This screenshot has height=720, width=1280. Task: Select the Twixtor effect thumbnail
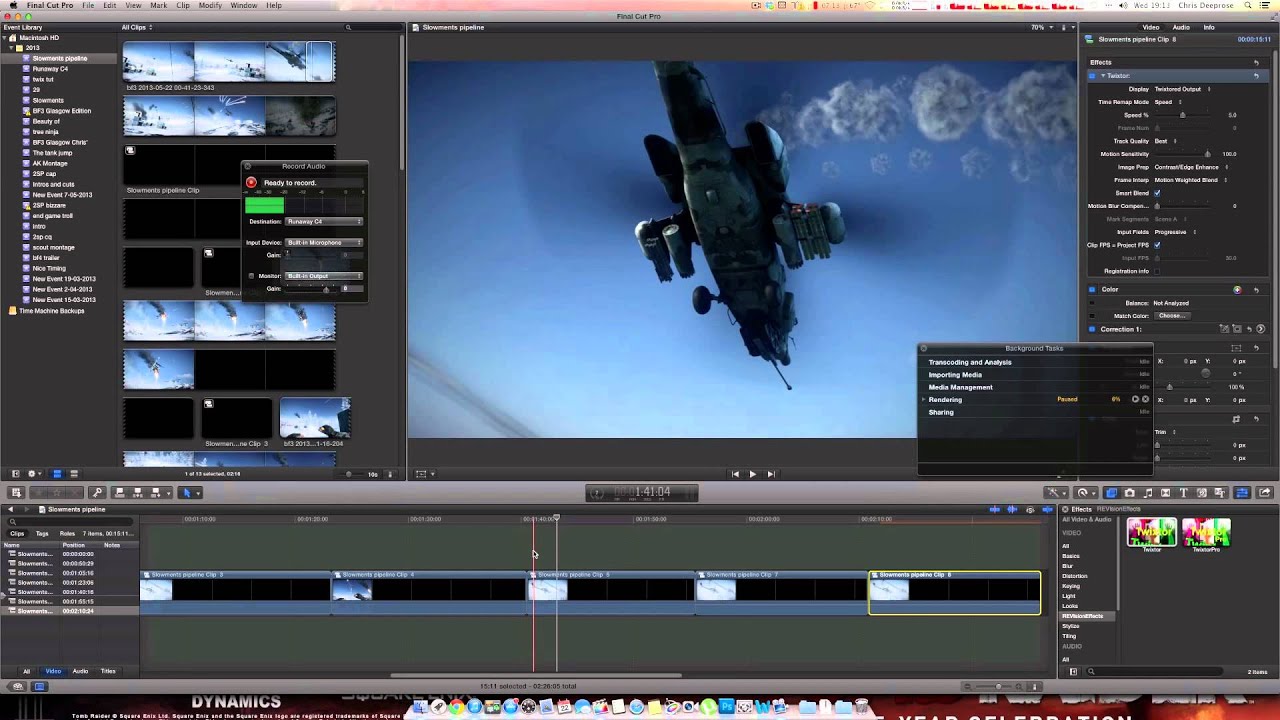(x=1152, y=533)
